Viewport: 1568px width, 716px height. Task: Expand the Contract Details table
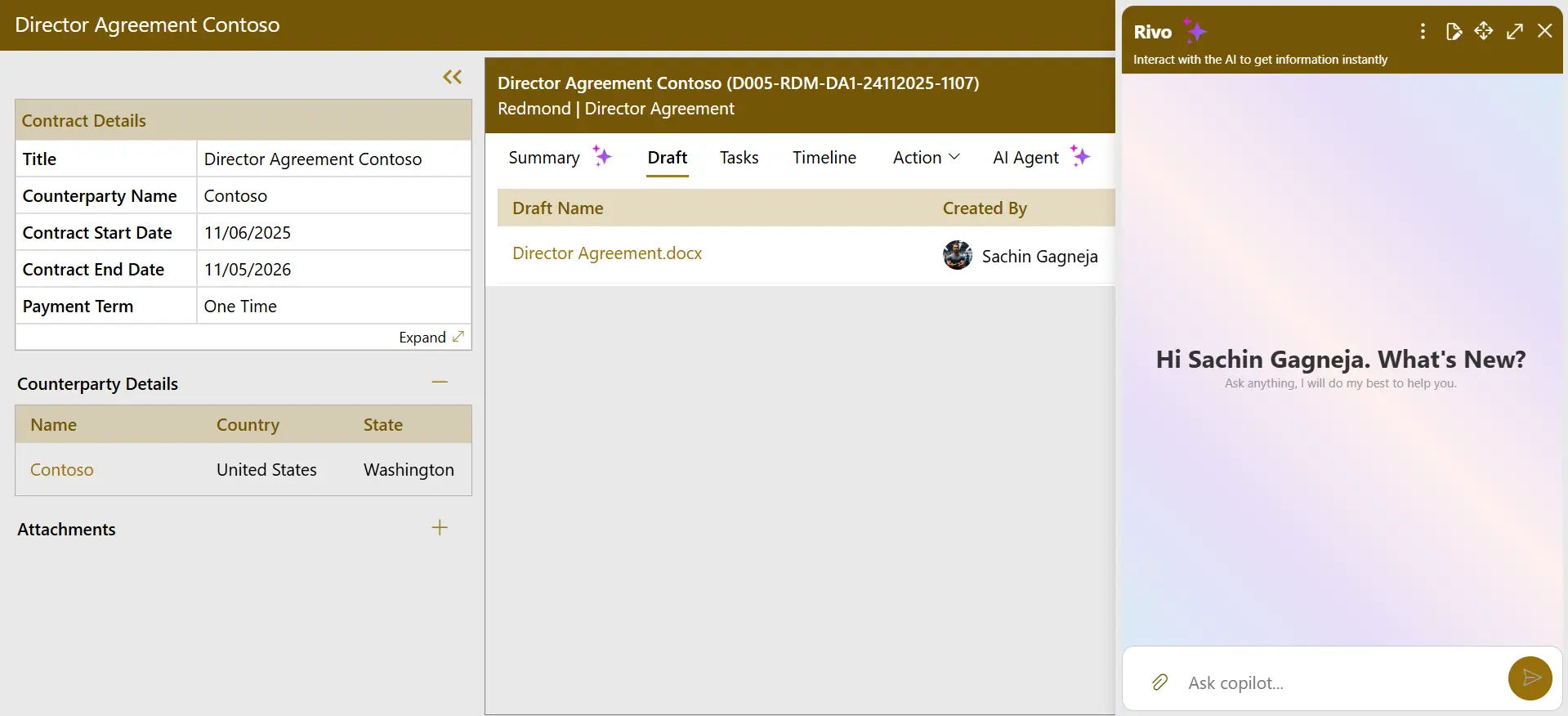click(431, 338)
